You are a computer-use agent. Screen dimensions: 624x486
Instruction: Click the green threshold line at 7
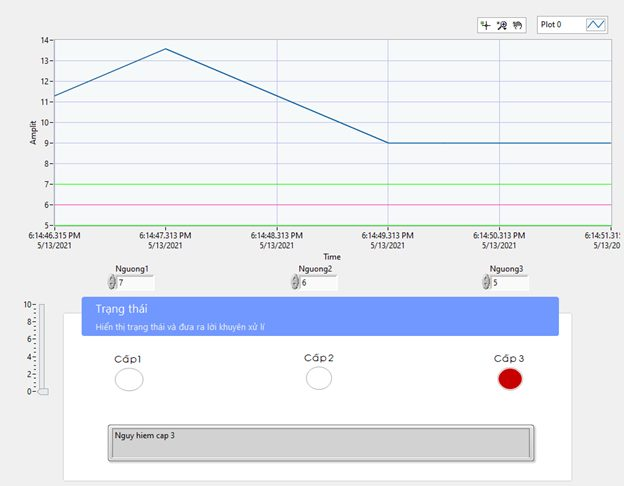[333, 184]
